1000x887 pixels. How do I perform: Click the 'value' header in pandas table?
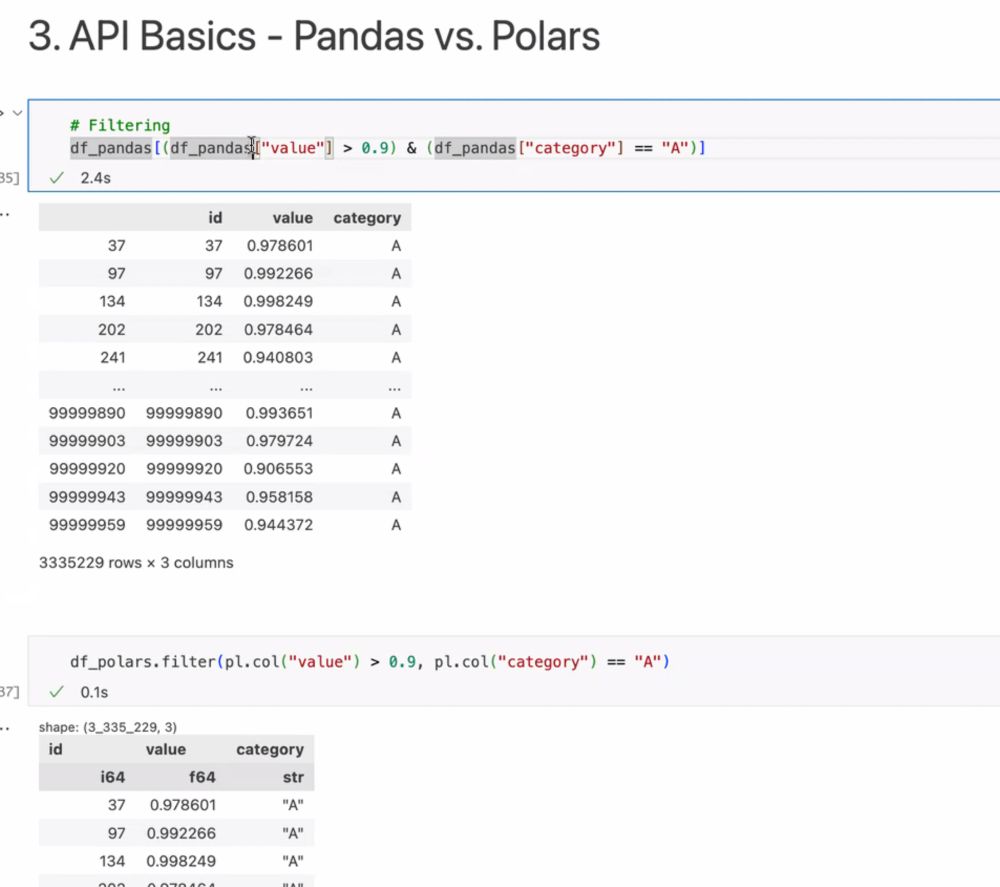pyautogui.click(x=293, y=218)
